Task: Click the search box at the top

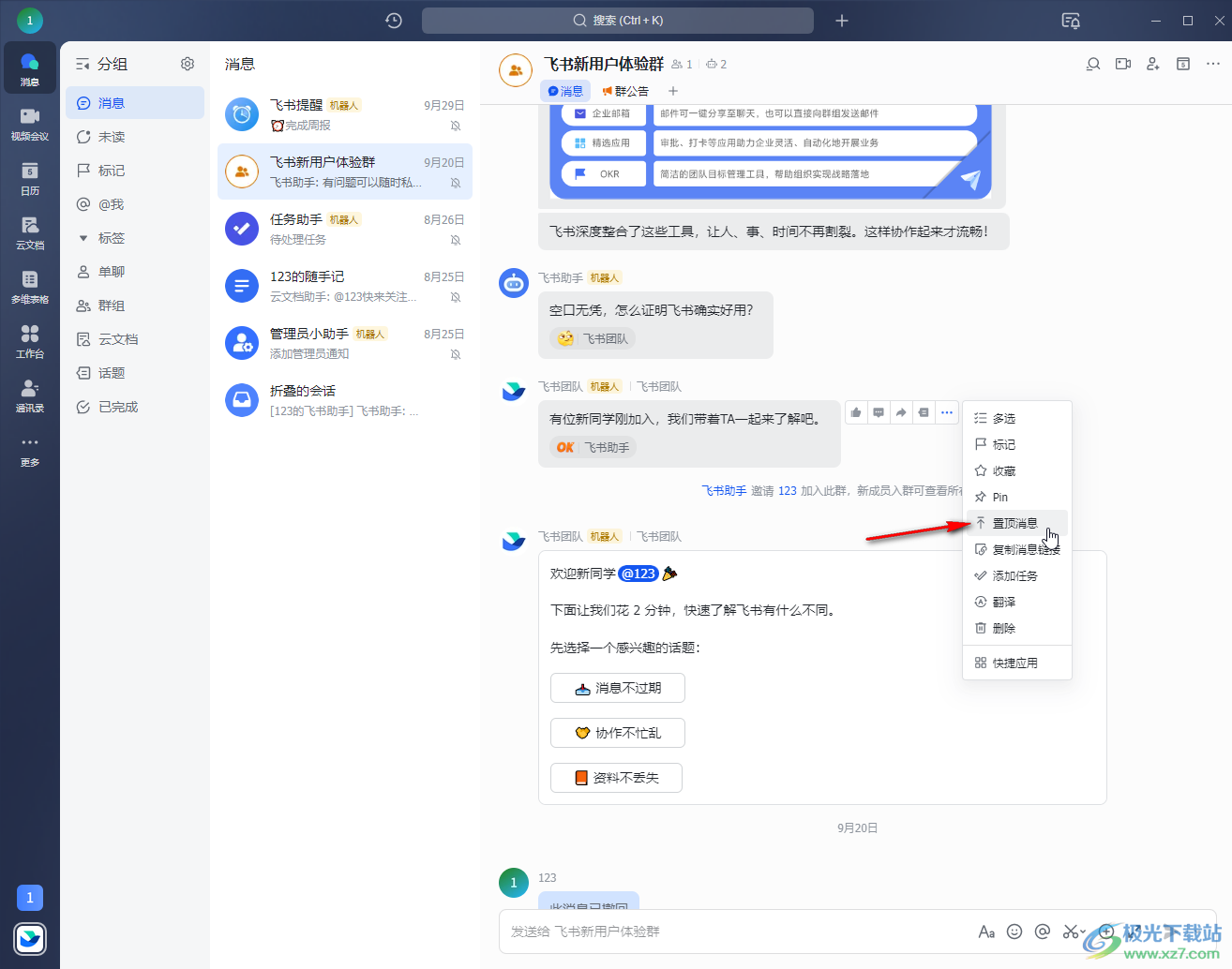Action: (618, 21)
